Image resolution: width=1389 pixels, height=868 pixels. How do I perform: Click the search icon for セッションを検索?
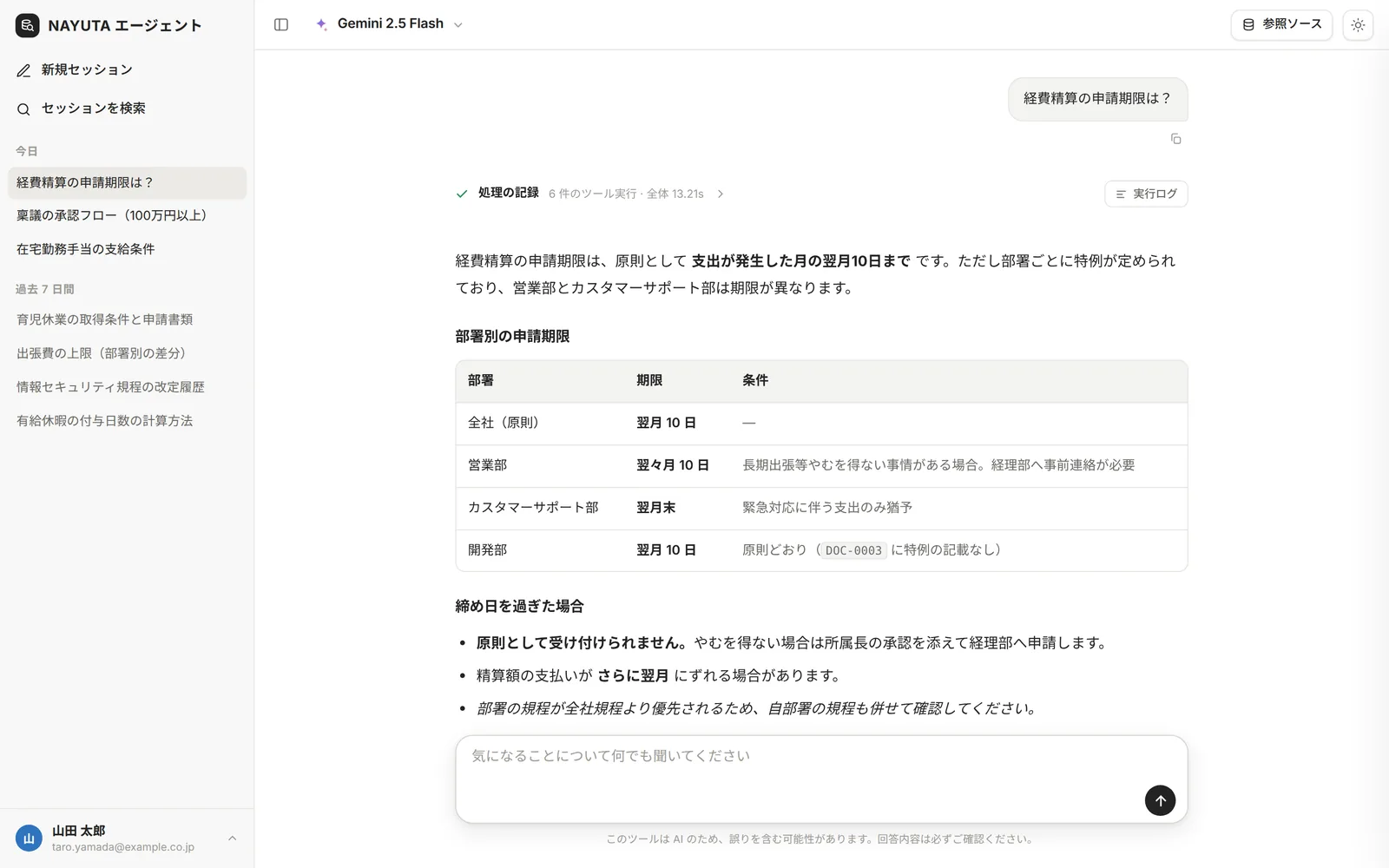coord(23,109)
